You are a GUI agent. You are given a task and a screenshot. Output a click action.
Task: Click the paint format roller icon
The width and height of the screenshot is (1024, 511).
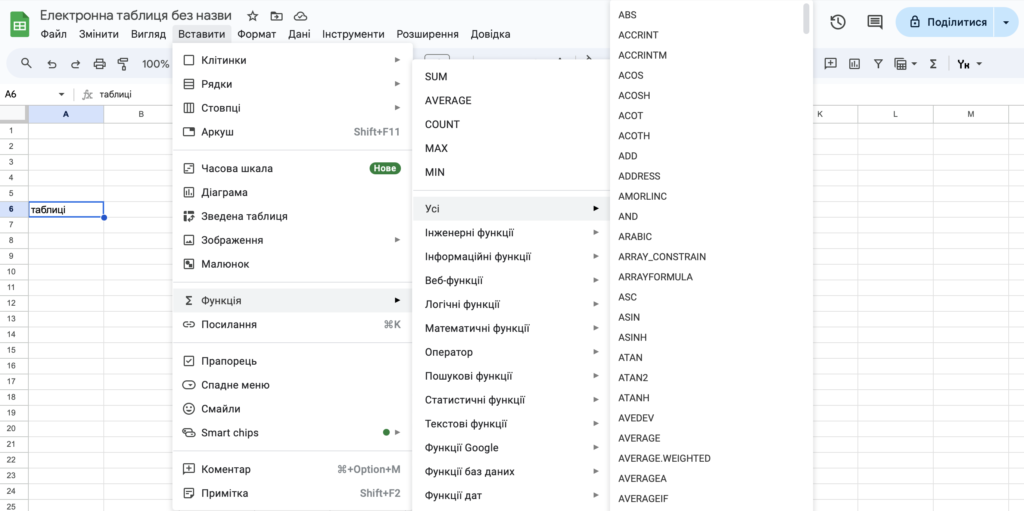point(123,63)
